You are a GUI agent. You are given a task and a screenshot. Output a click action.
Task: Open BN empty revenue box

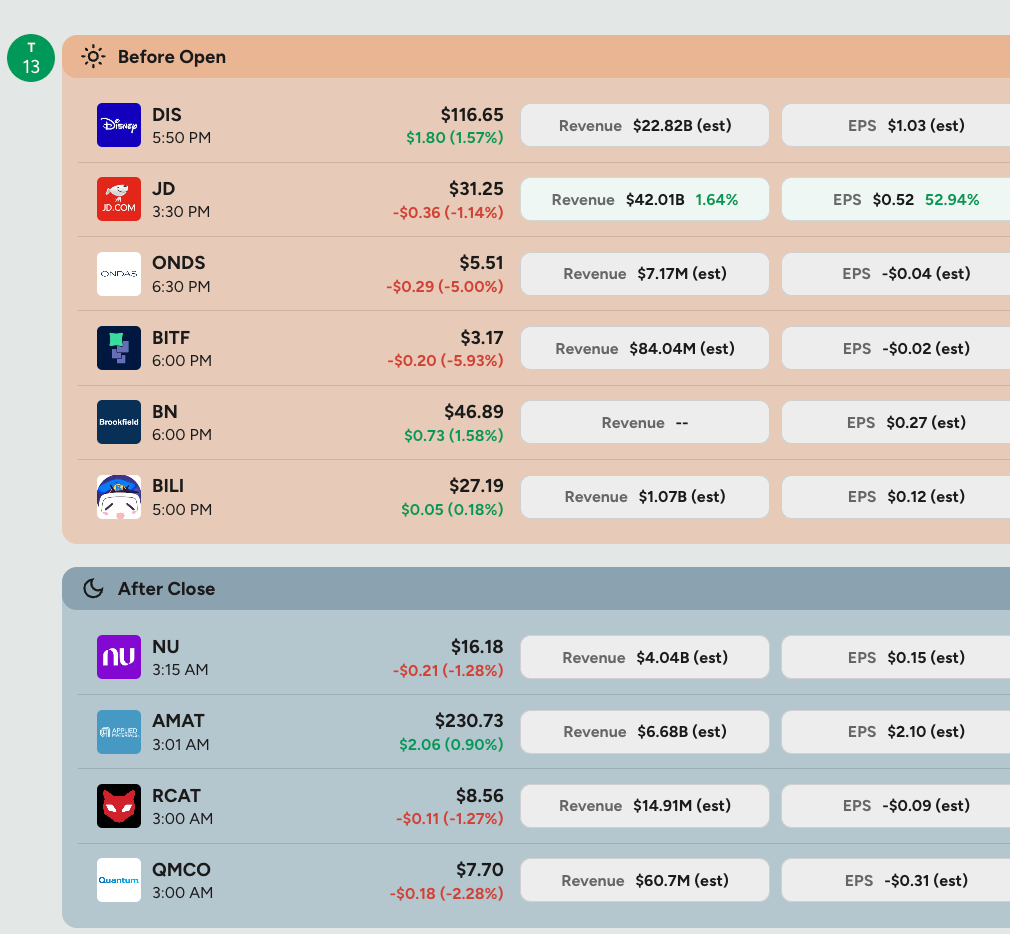645,422
